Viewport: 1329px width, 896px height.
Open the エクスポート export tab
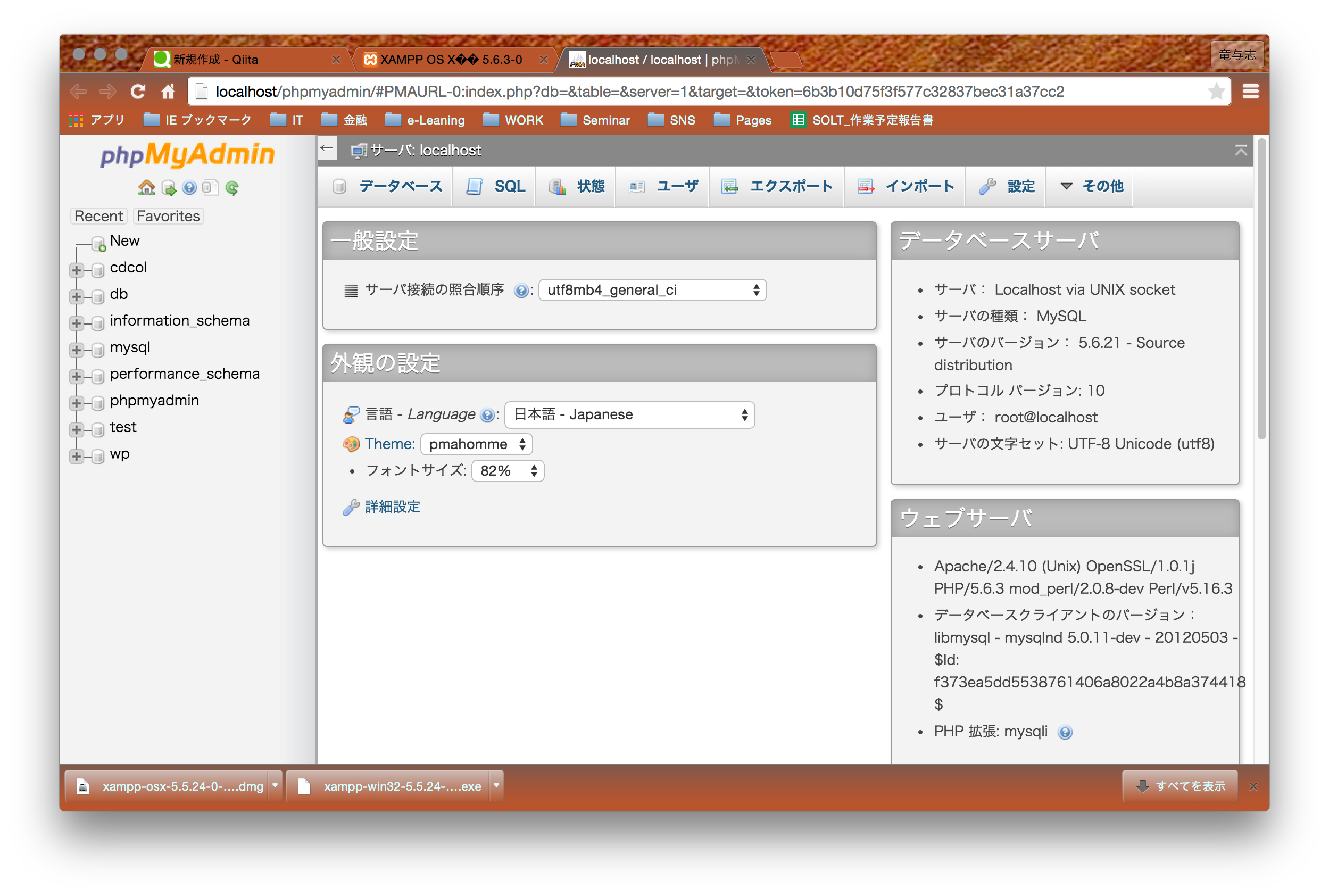pyautogui.click(x=776, y=186)
